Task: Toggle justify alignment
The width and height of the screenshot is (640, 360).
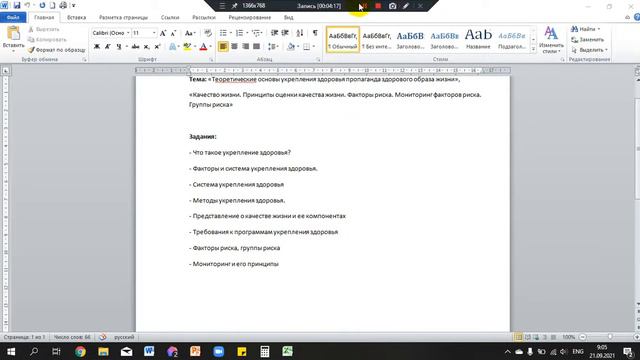Action: (256, 47)
